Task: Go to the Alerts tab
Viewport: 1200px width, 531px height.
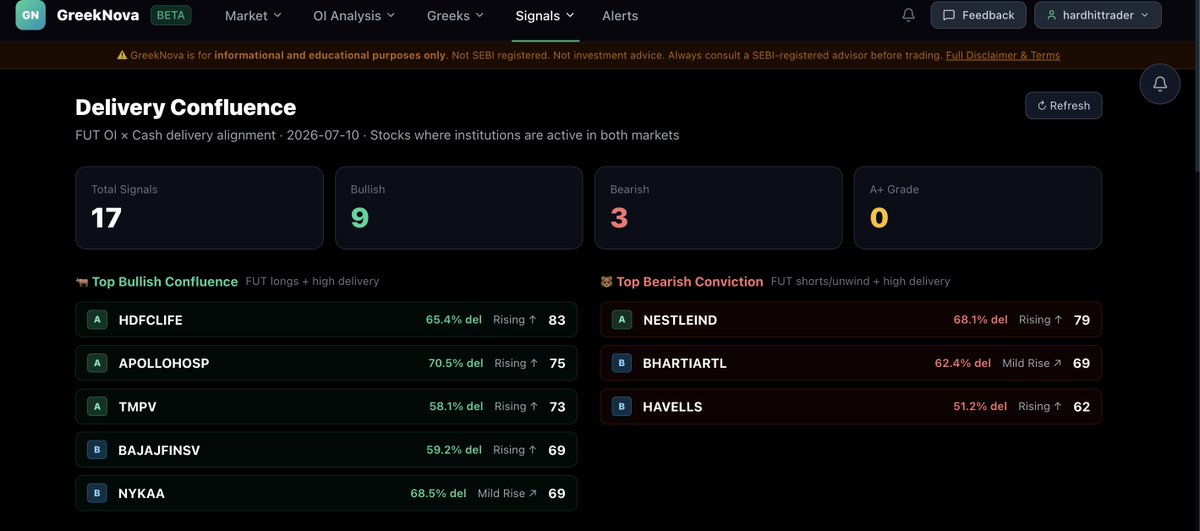Action: pyautogui.click(x=620, y=15)
